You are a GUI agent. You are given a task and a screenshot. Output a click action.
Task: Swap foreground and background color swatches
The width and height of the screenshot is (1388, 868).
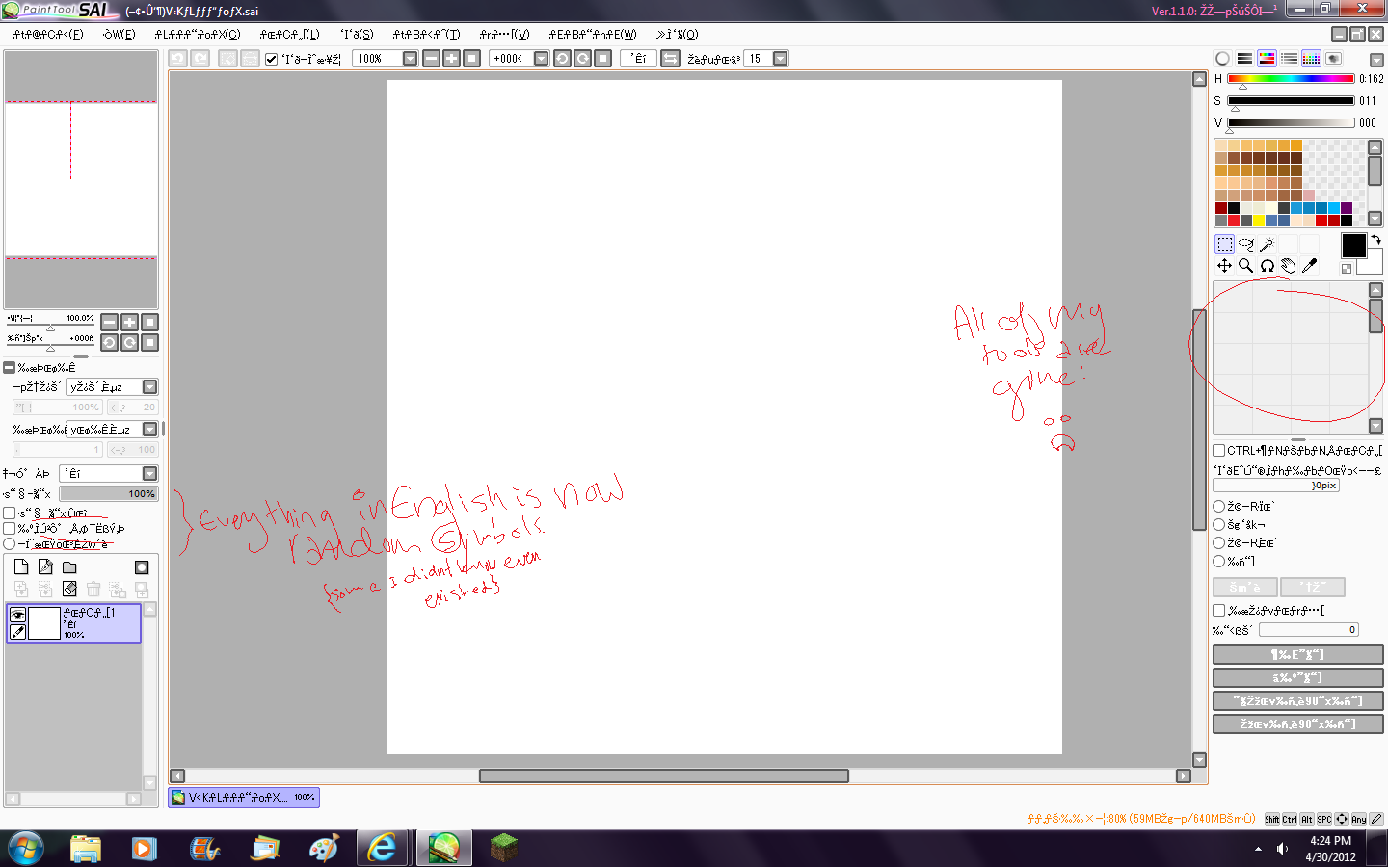[1375, 239]
